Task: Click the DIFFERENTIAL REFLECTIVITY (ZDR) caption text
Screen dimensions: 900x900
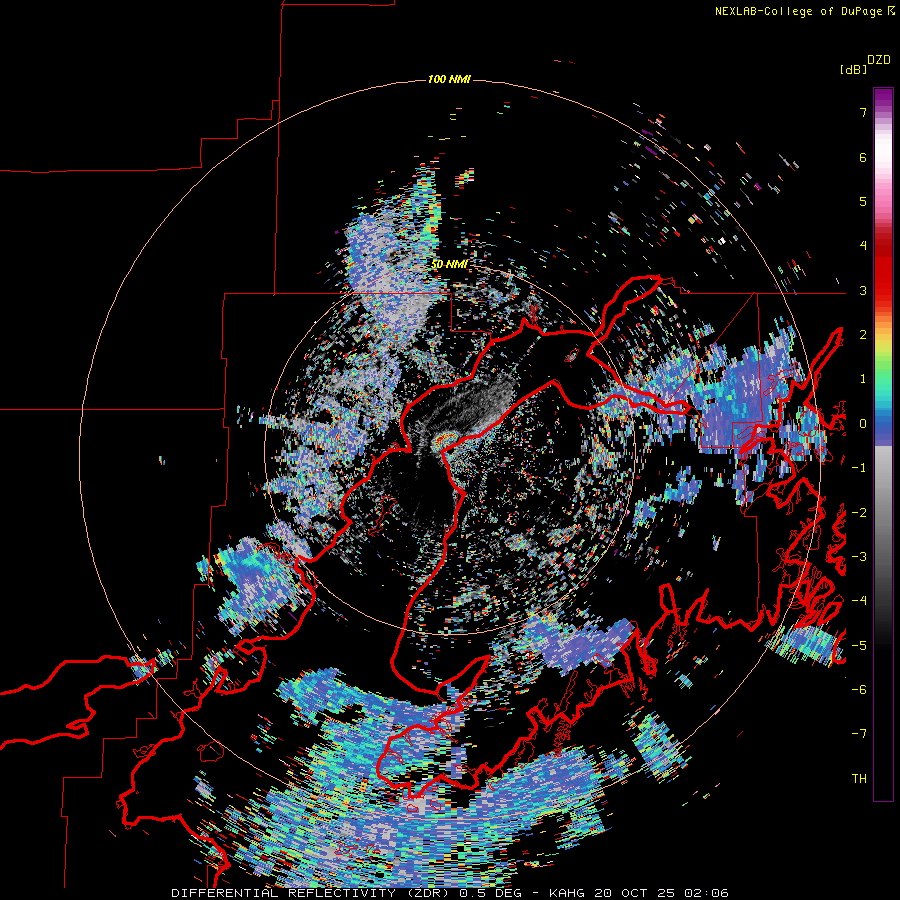Action: coord(312,893)
